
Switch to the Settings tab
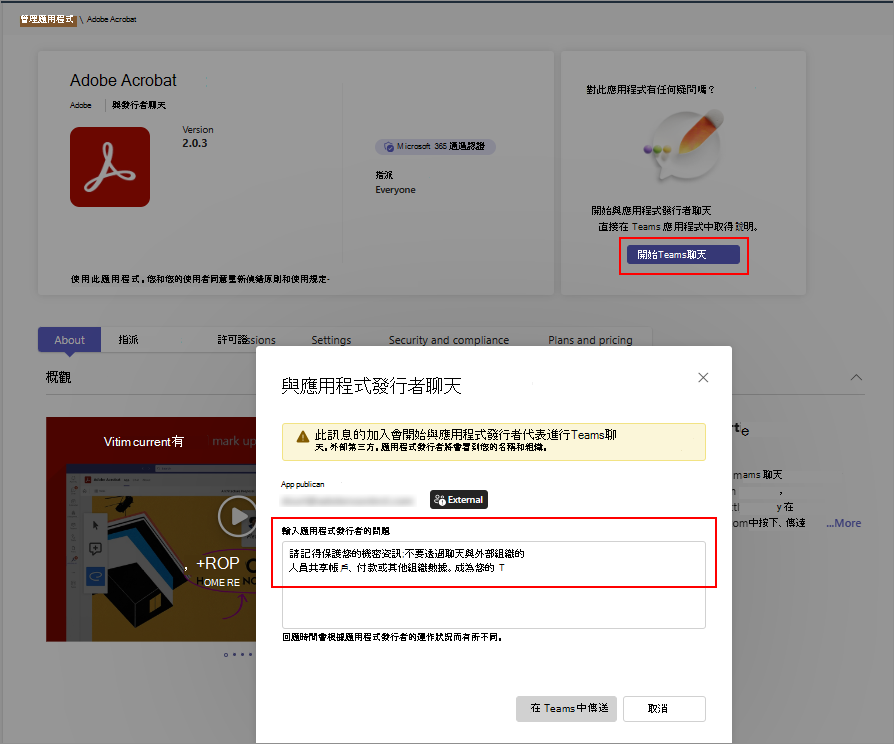331,340
